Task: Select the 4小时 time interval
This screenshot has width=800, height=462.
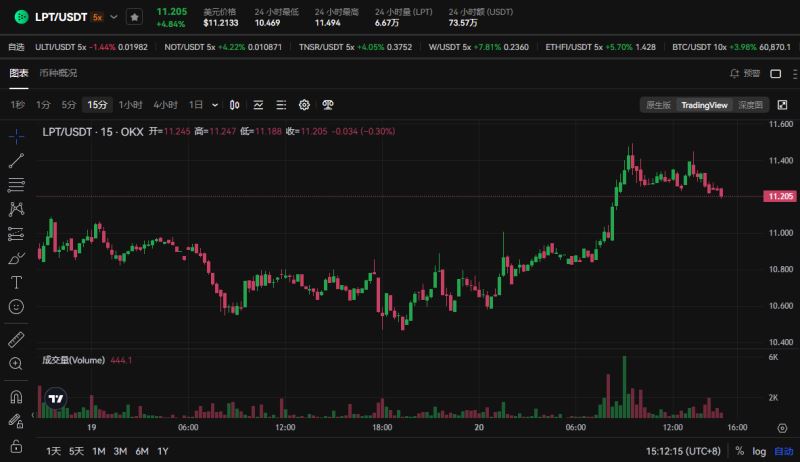Action: pyautogui.click(x=166, y=104)
